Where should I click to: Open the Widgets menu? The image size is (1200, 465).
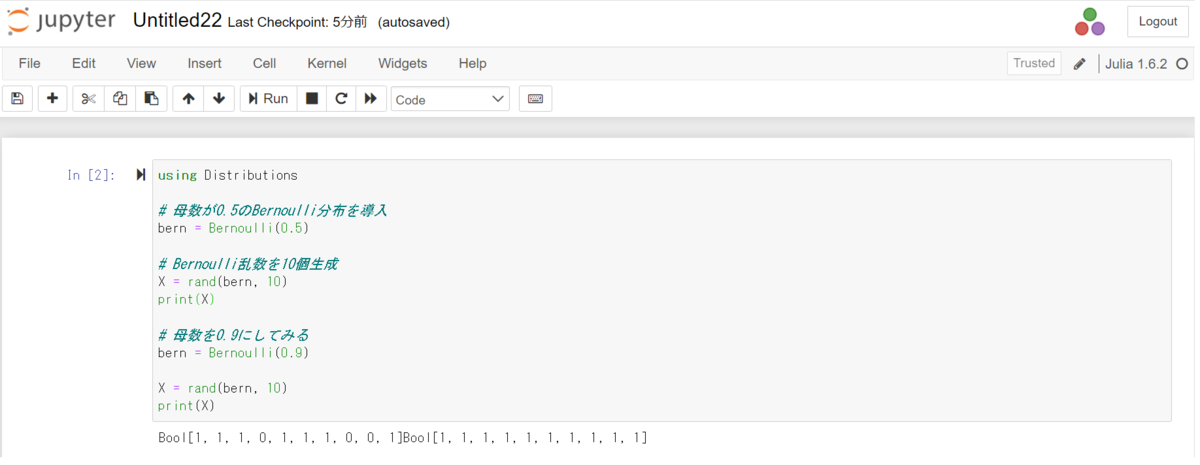tap(403, 63)
